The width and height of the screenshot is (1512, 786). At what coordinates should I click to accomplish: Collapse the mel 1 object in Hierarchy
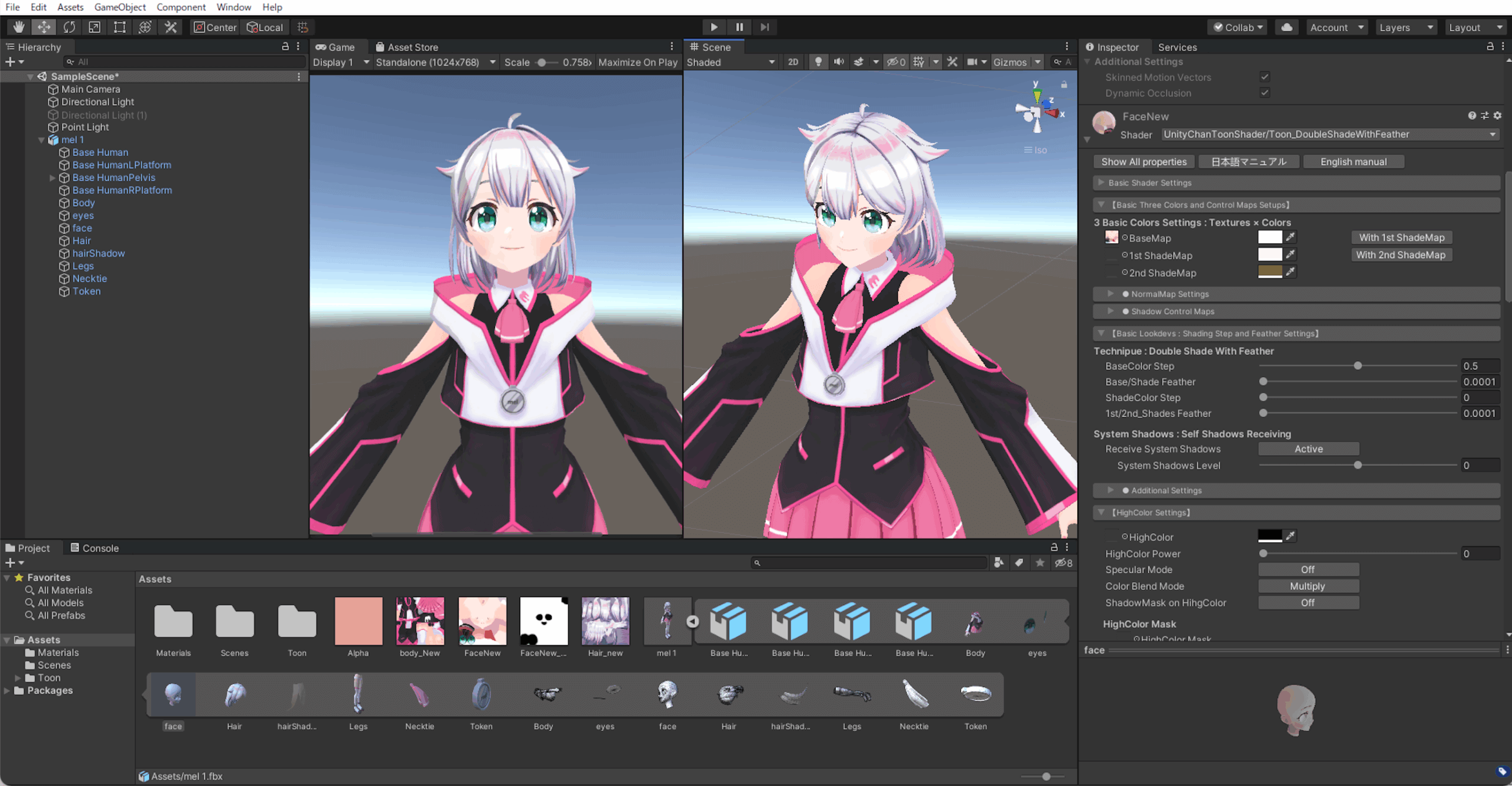(x=41, y=139)
